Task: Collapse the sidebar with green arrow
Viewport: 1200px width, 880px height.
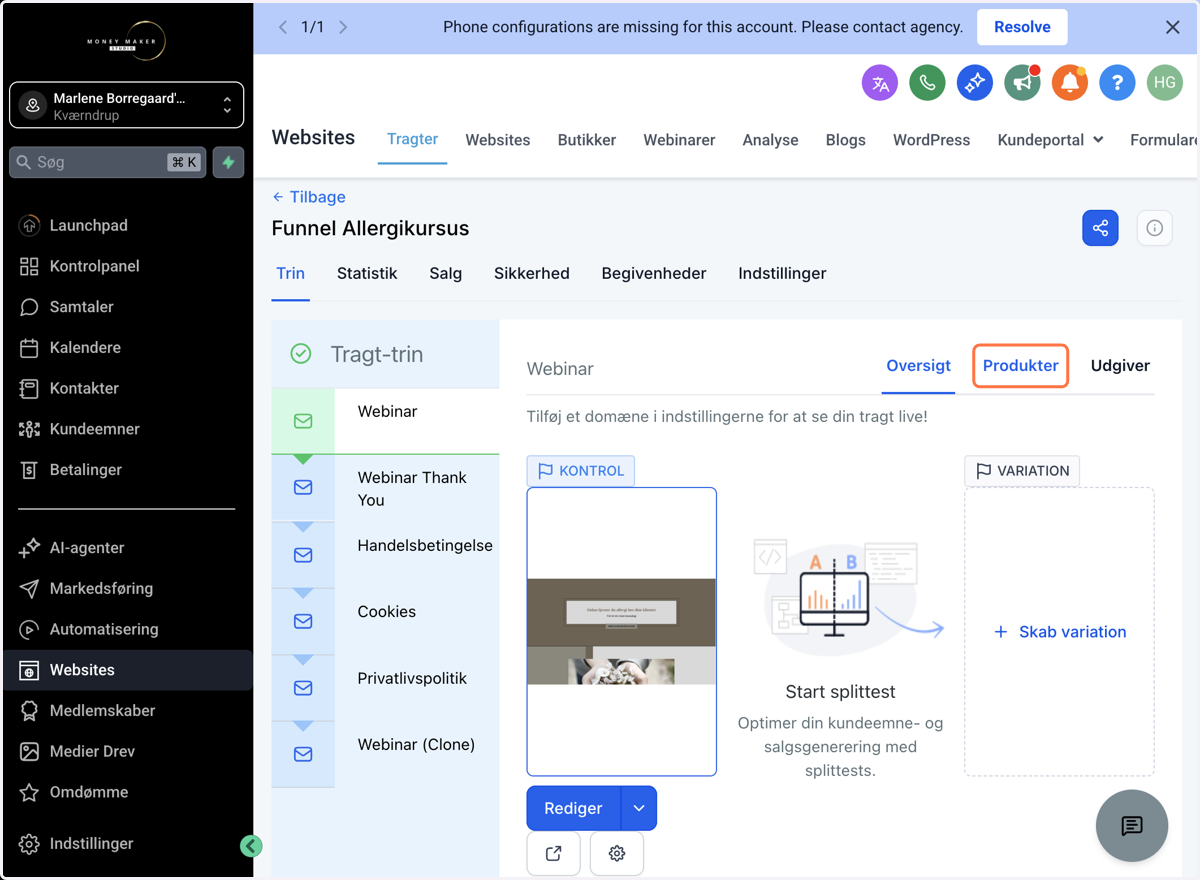Action: pyautogui.click(x=251, y=846)
